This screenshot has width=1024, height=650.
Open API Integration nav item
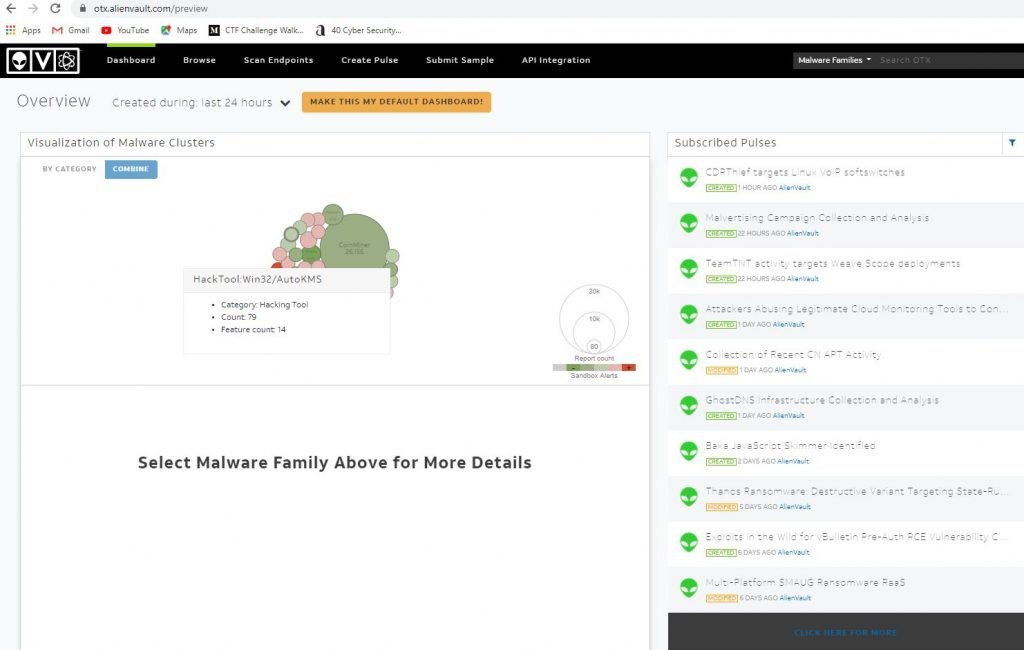(556, 60)
